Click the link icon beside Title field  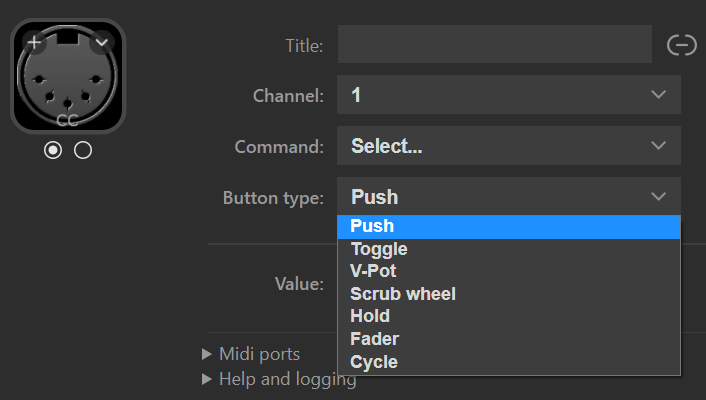[x=681, y=45]
